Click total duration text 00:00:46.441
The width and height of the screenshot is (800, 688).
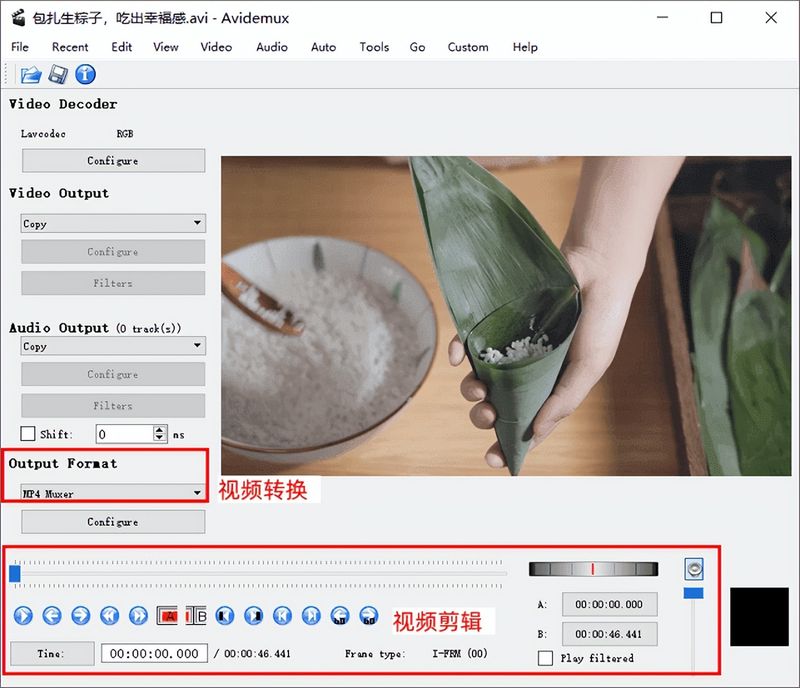tap(257, 653)
